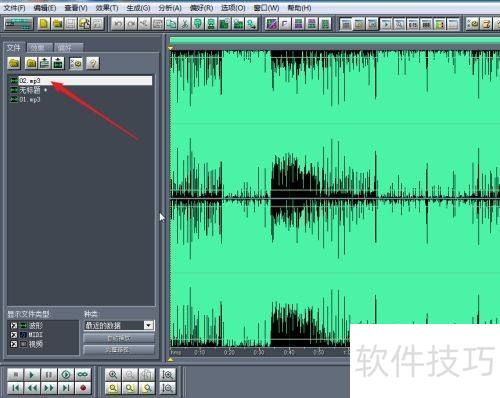Click the lightbulb help icon in Files panel
The image size is (500, 398).
point(93,63)
